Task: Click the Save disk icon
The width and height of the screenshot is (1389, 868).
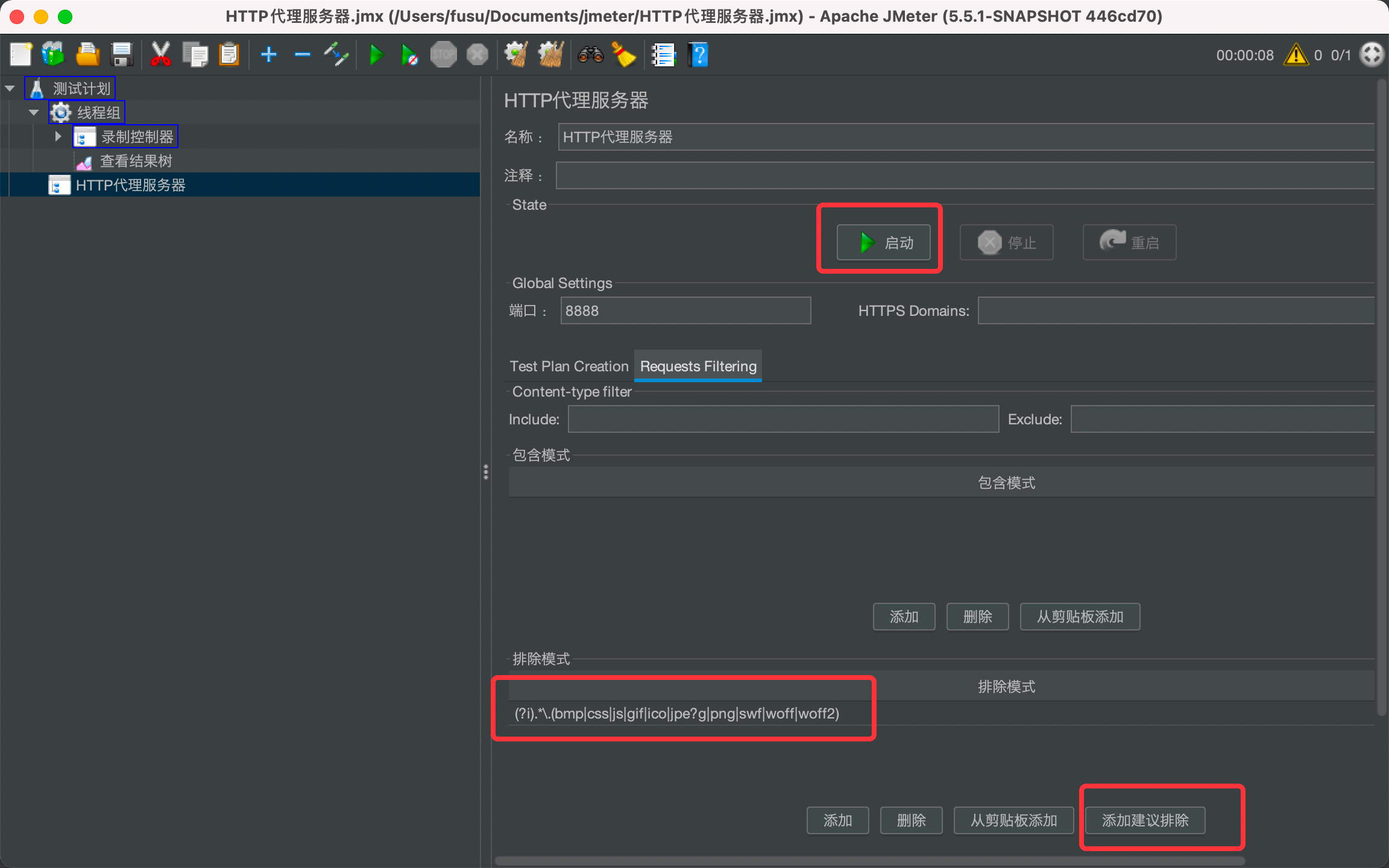Action: [x=122, y=55]
